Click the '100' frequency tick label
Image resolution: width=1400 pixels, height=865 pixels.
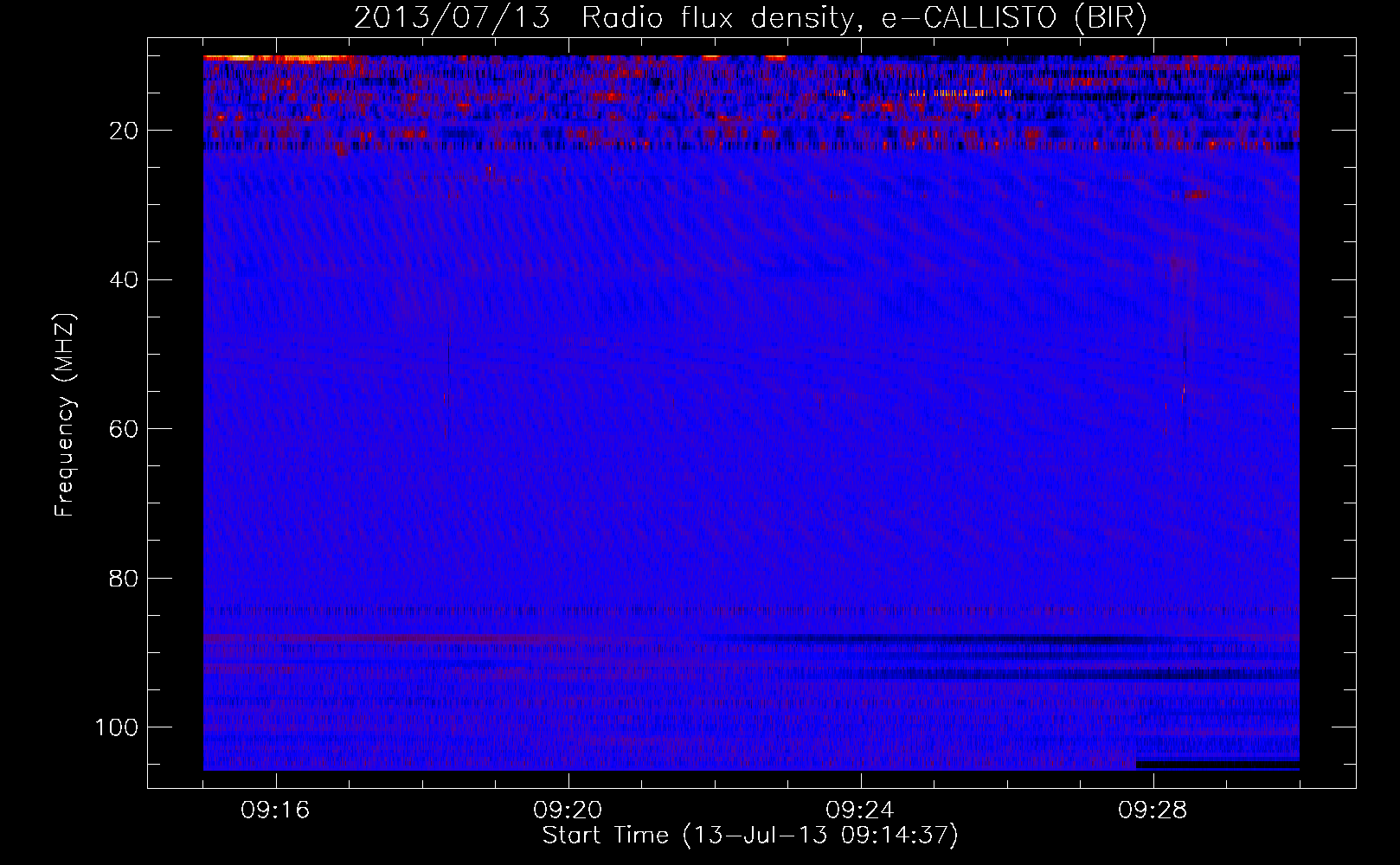pyautogui.click(x=117, y=727)
